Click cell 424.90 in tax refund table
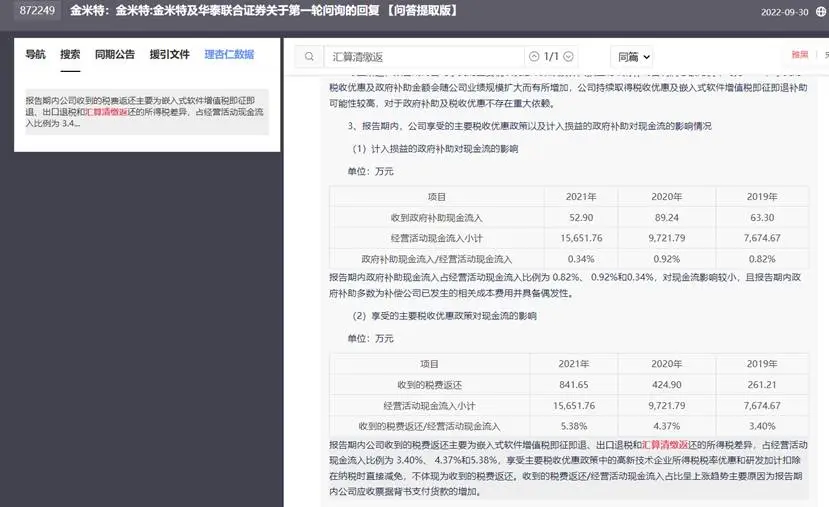 (x=667, y=384)
